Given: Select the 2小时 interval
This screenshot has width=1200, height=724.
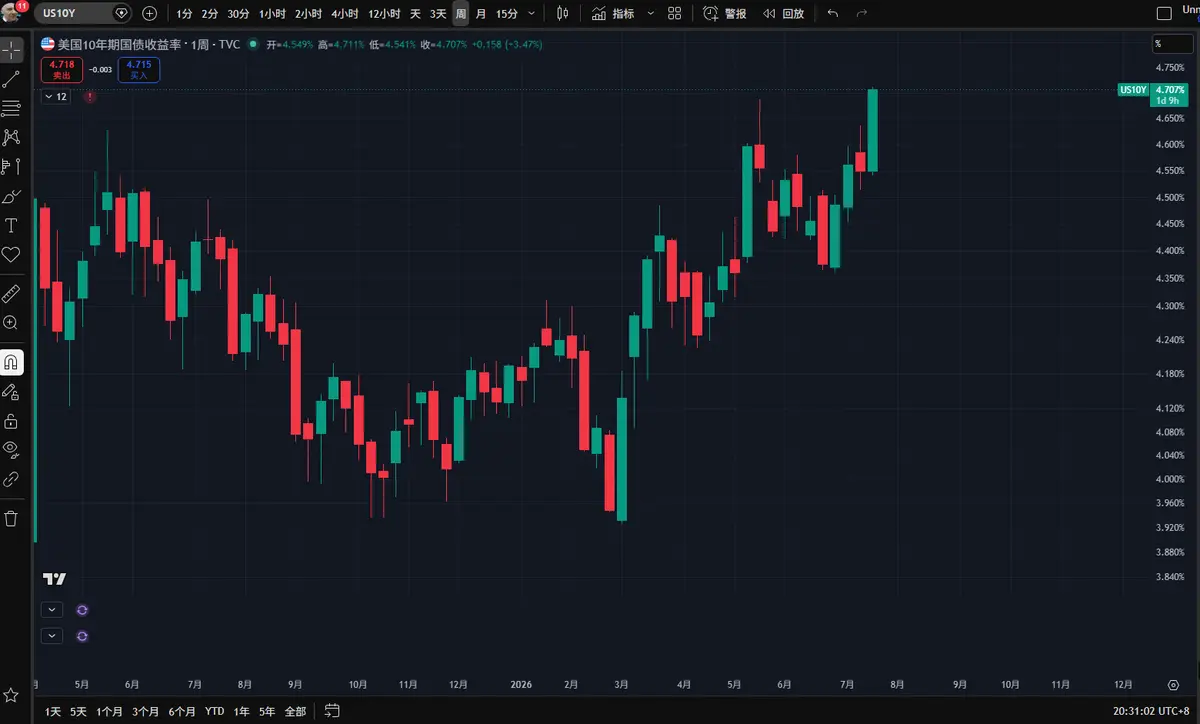Looking at the screenshot, I should point(308,14).
